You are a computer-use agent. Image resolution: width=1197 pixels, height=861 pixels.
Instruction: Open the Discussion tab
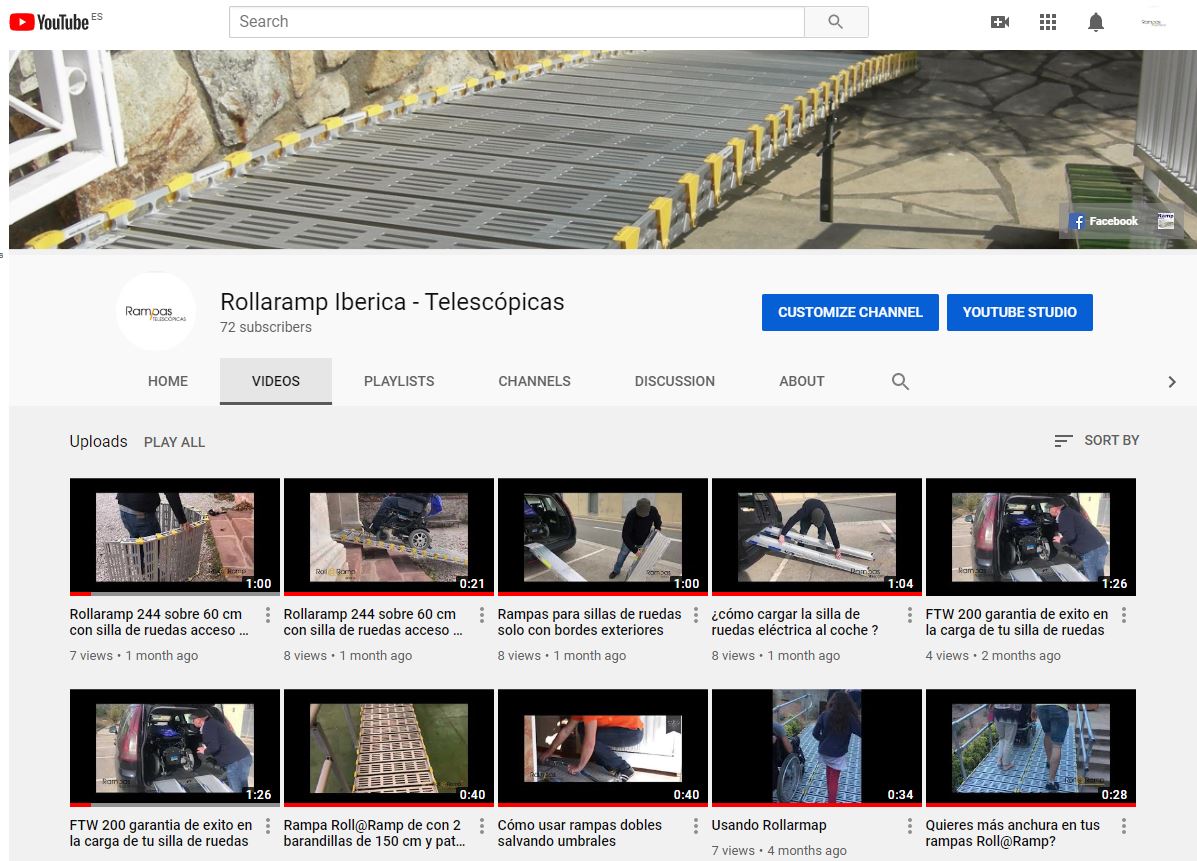(675, 381)
